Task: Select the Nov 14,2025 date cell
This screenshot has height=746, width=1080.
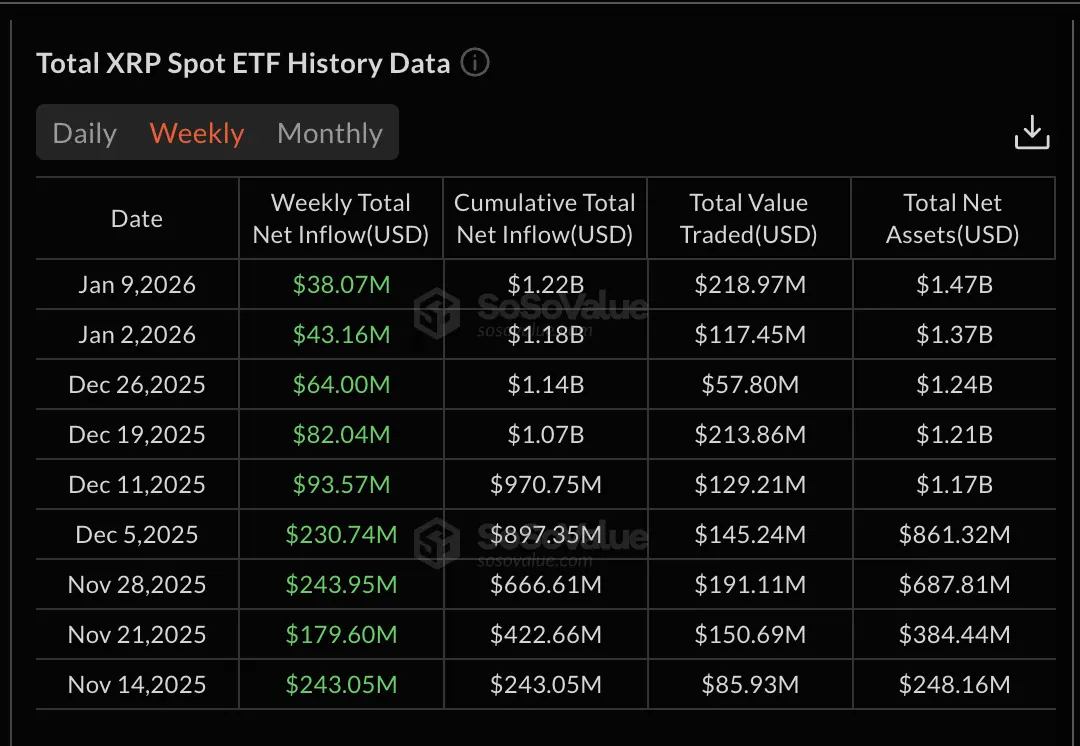Action: [136, 684]
